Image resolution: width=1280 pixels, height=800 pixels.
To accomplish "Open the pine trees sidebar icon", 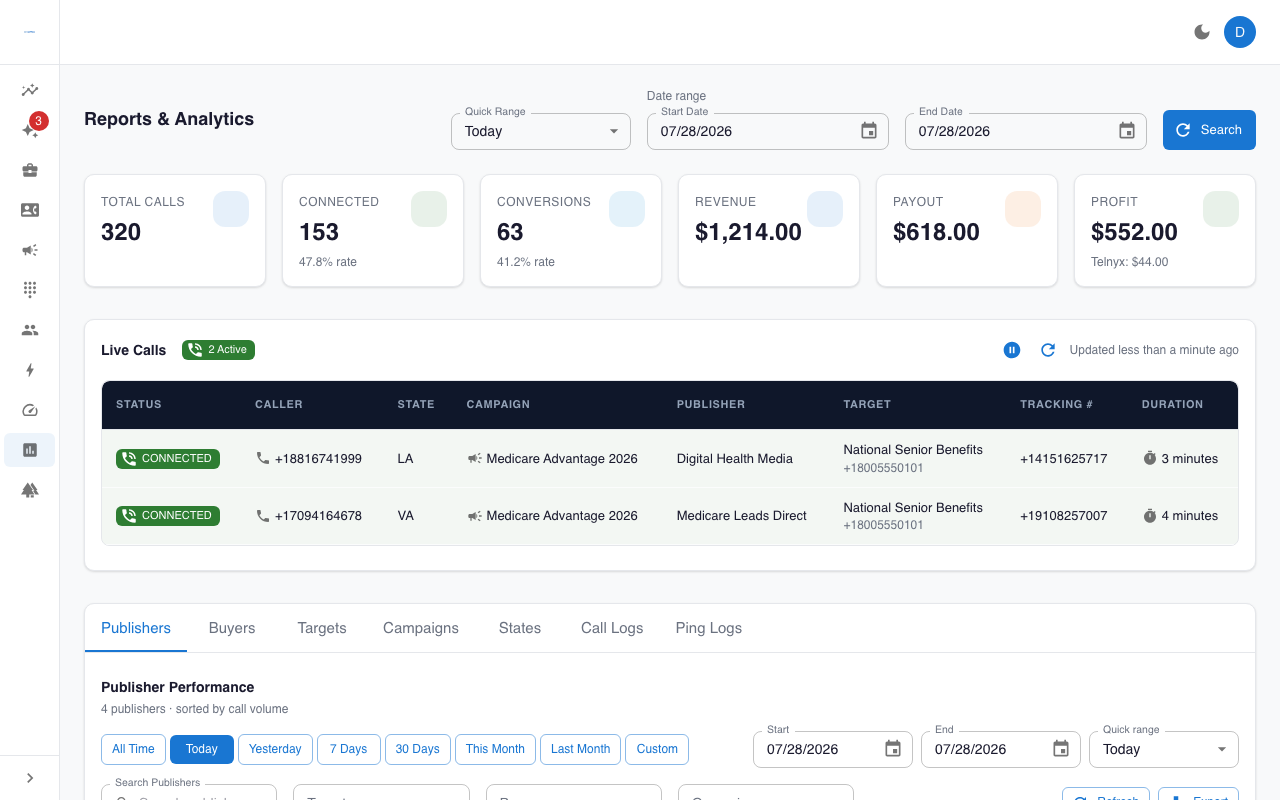I will (30, 490).
